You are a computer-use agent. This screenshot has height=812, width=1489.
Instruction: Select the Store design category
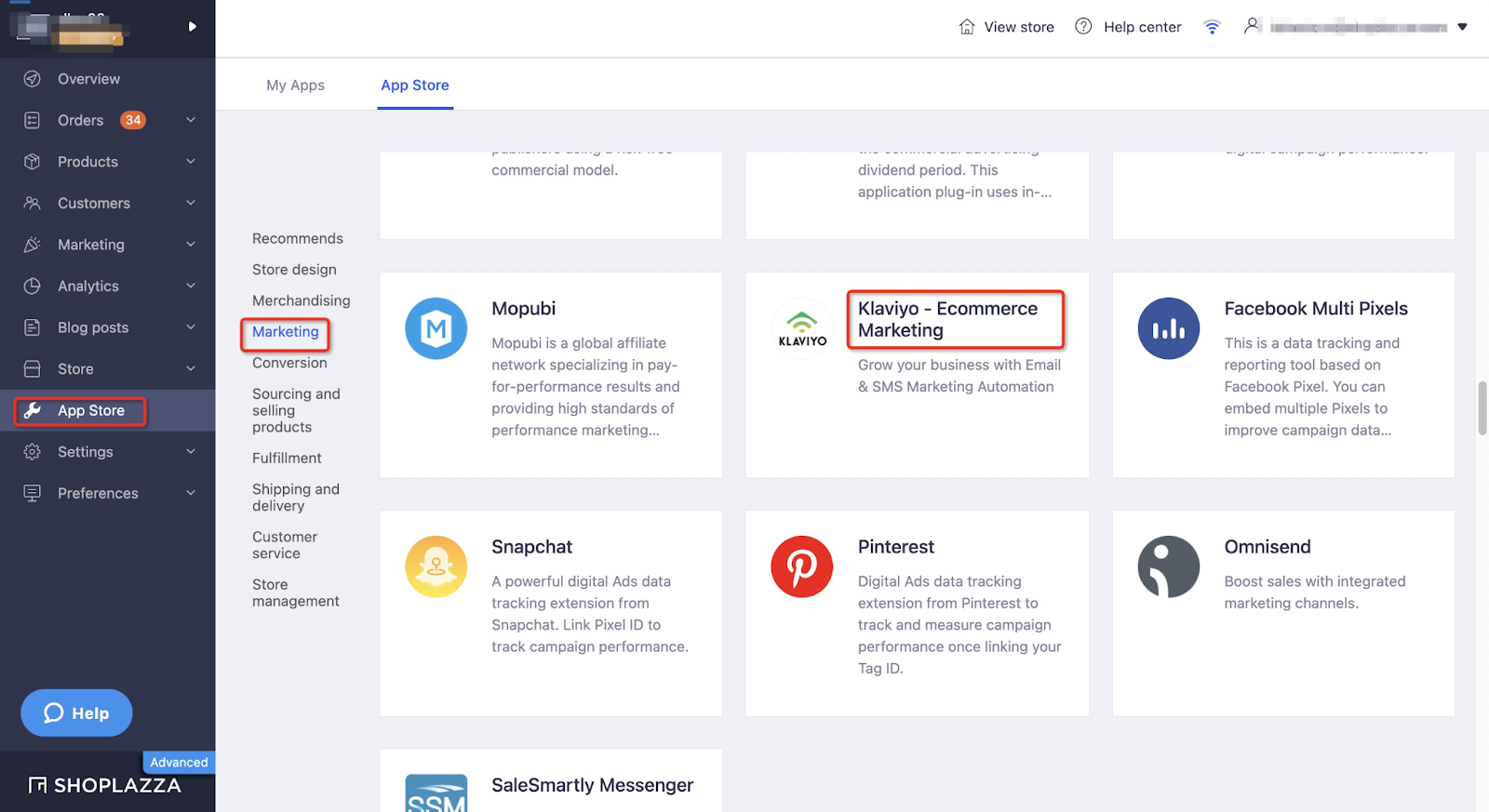[x=294, y=270]
